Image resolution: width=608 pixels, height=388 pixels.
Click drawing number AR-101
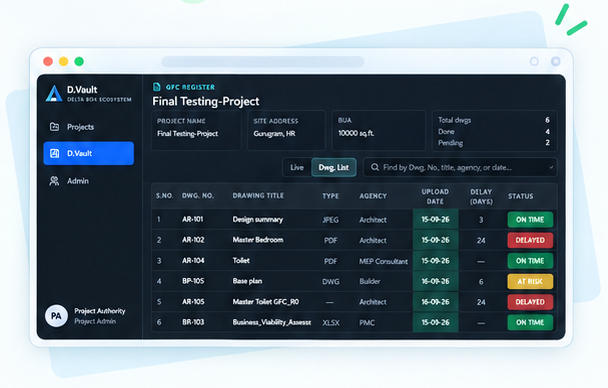(x=193, y=219)
